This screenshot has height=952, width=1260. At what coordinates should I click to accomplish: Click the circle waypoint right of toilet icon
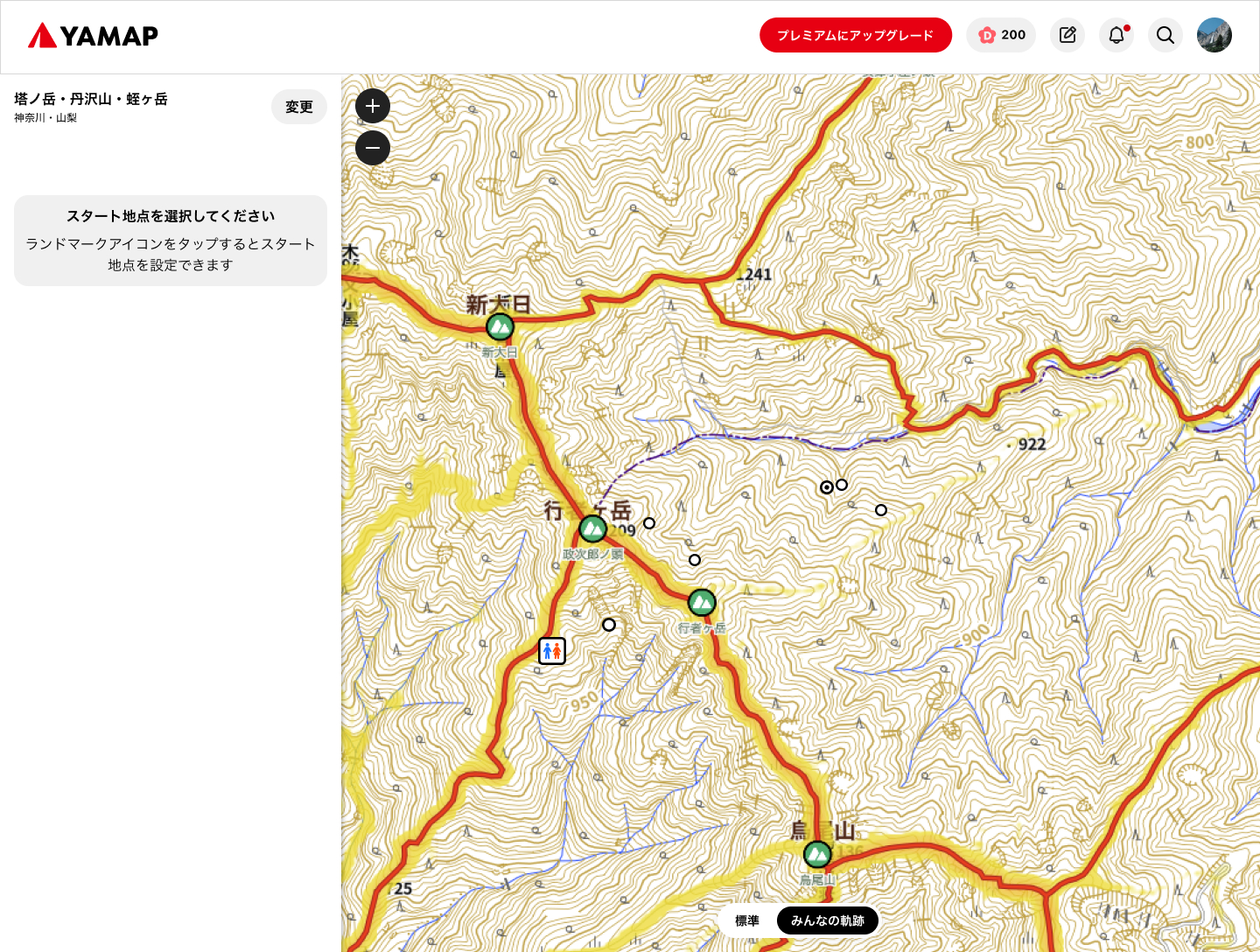point(609,625)
